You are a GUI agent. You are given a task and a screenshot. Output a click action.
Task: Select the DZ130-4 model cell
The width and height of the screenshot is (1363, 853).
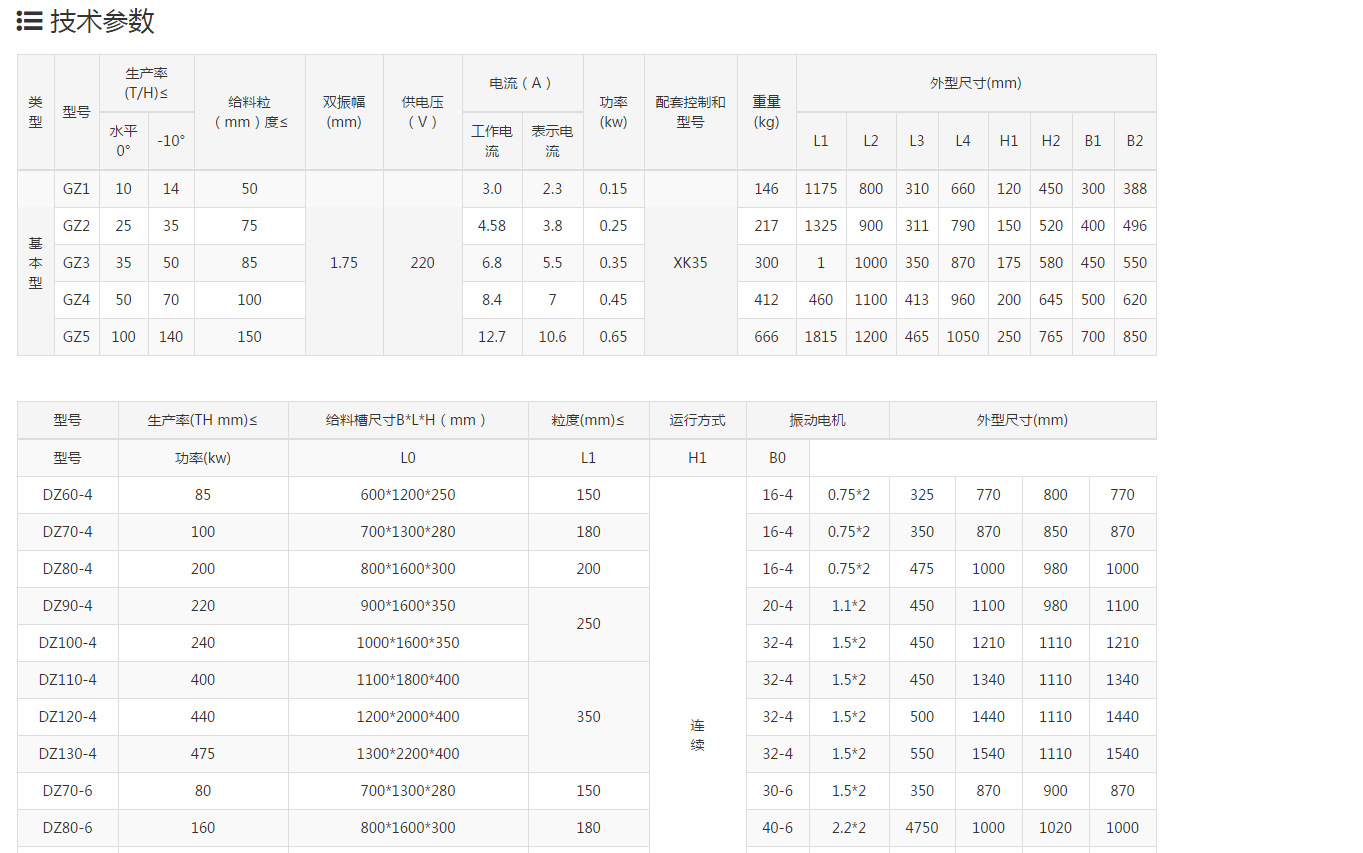(x=67, y=754)
